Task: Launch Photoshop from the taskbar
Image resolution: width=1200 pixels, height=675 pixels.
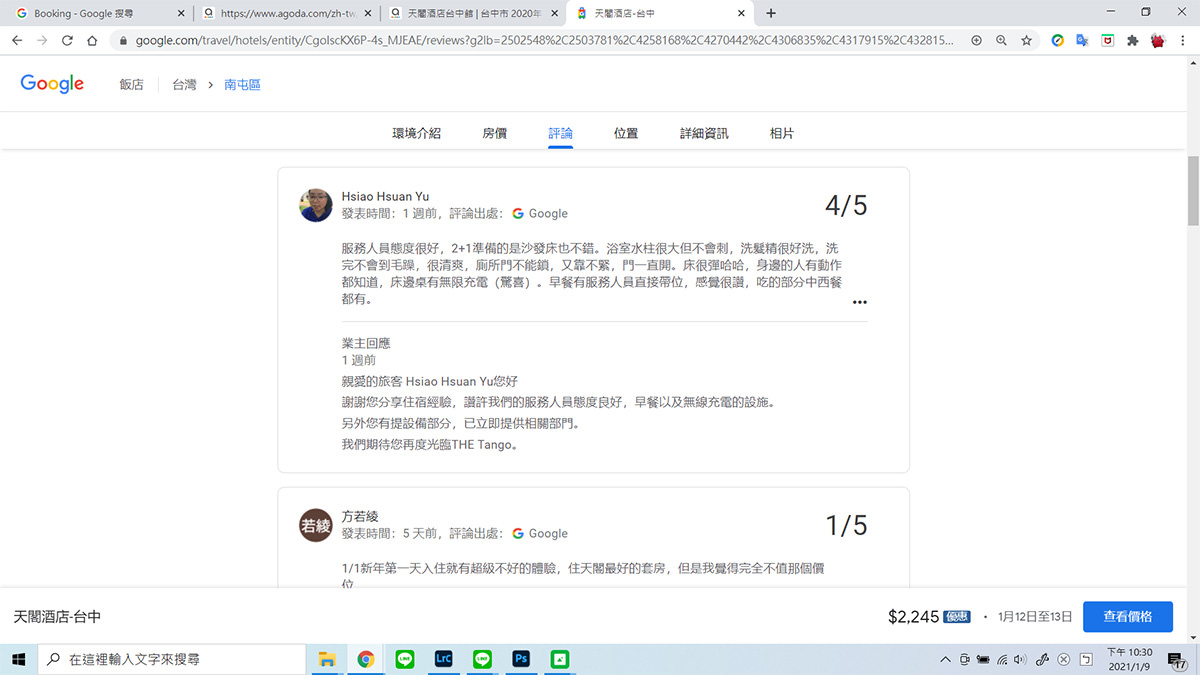Action: point(521,659)
